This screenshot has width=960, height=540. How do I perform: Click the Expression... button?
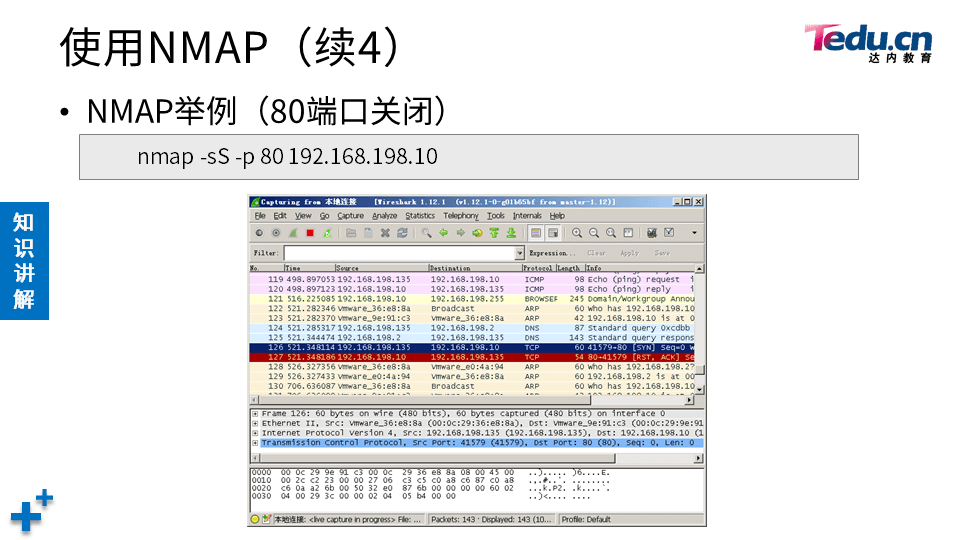point(552,253)
